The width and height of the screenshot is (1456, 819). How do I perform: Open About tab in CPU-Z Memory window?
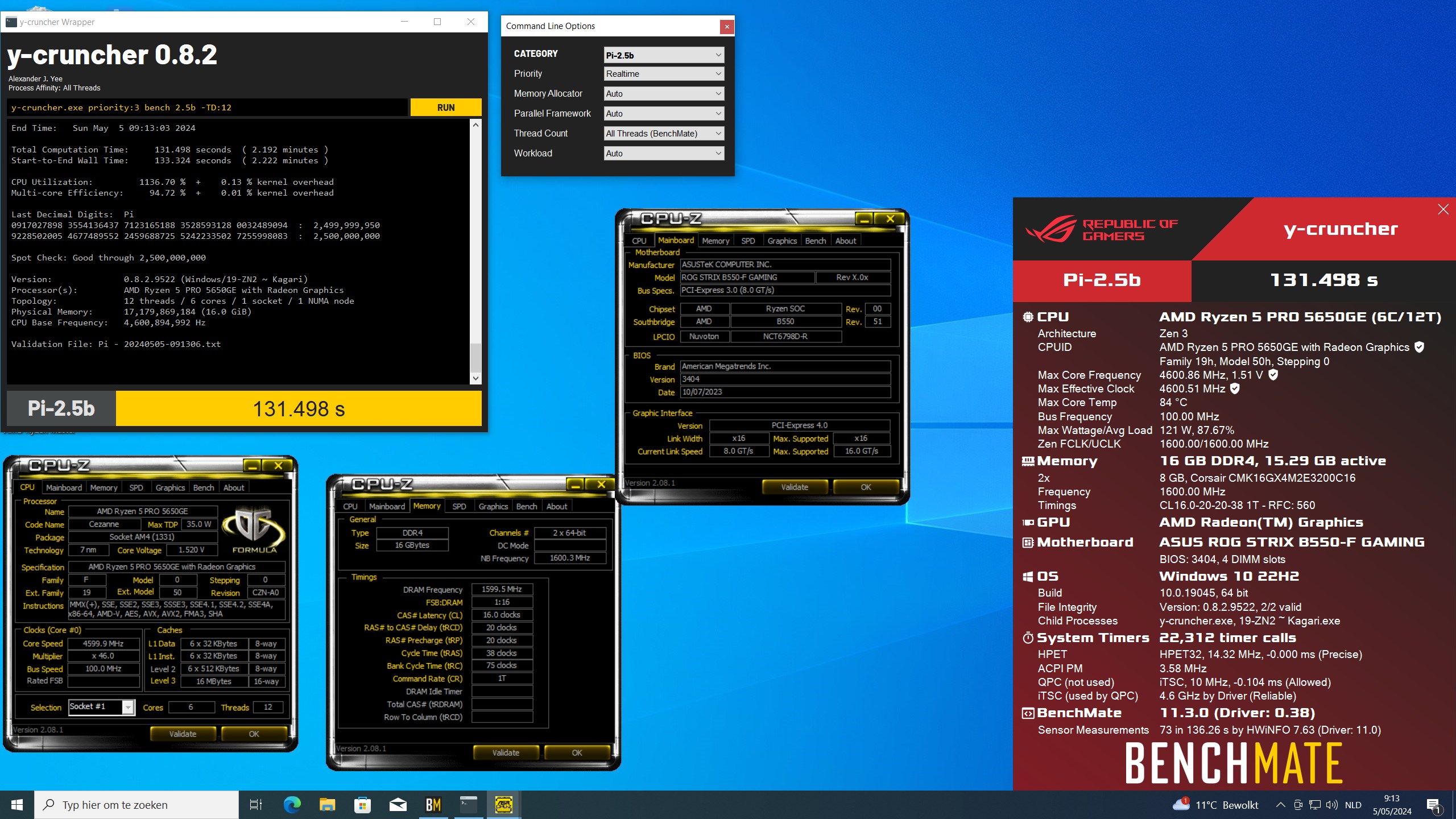[x=557, y=507]
